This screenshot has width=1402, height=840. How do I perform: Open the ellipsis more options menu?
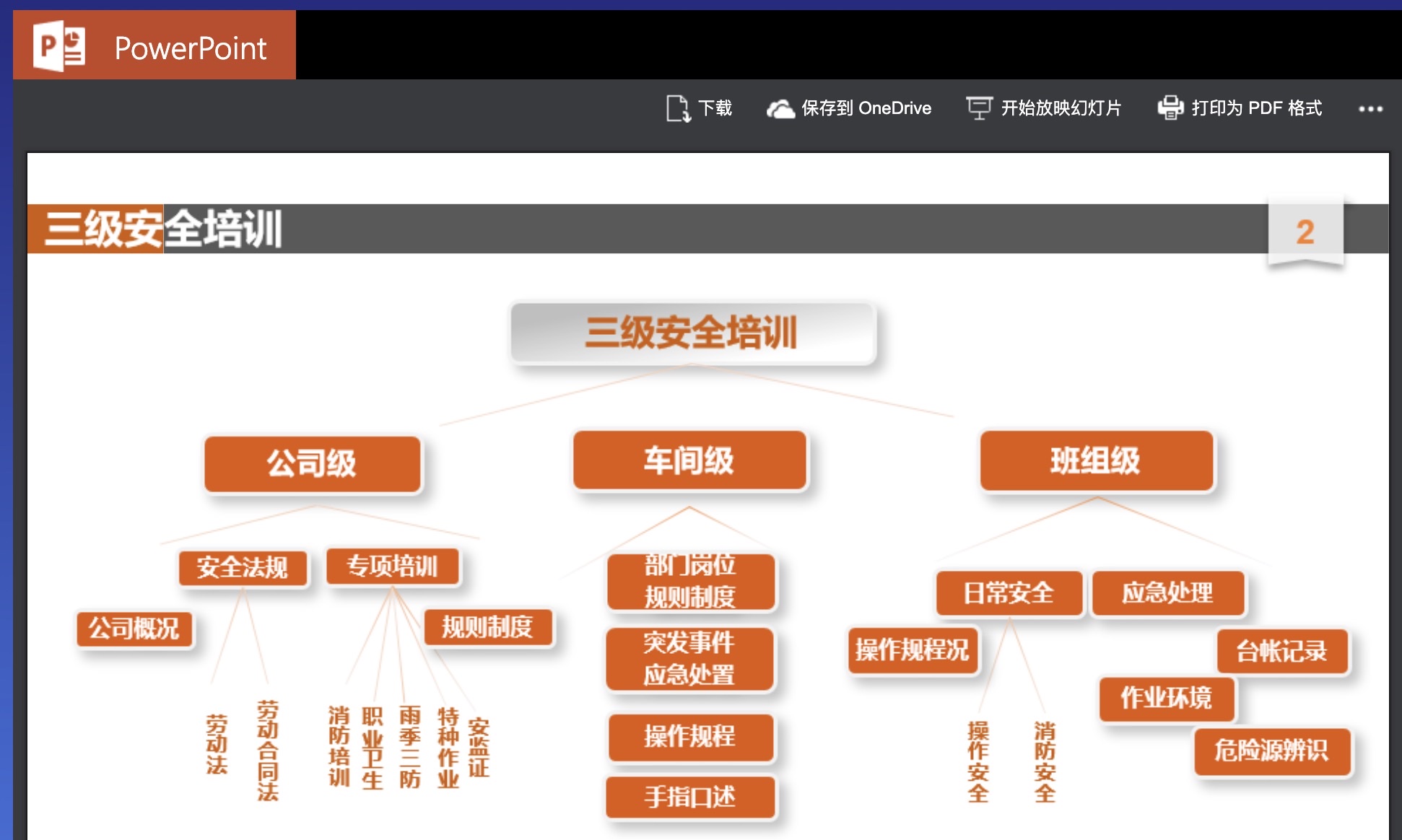(x=1369, y=108)
